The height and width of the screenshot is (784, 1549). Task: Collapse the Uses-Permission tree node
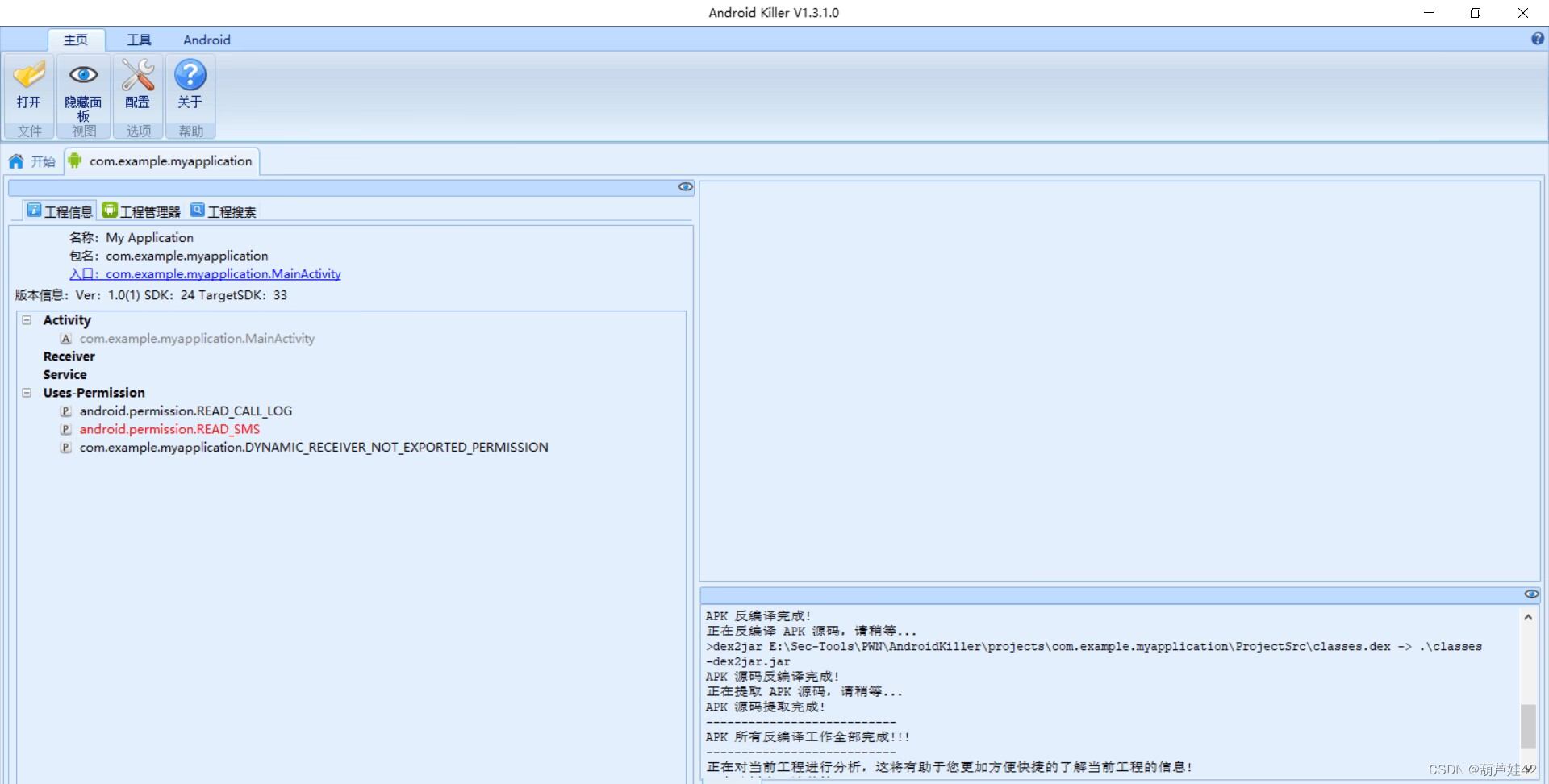[x=27, y=393]
